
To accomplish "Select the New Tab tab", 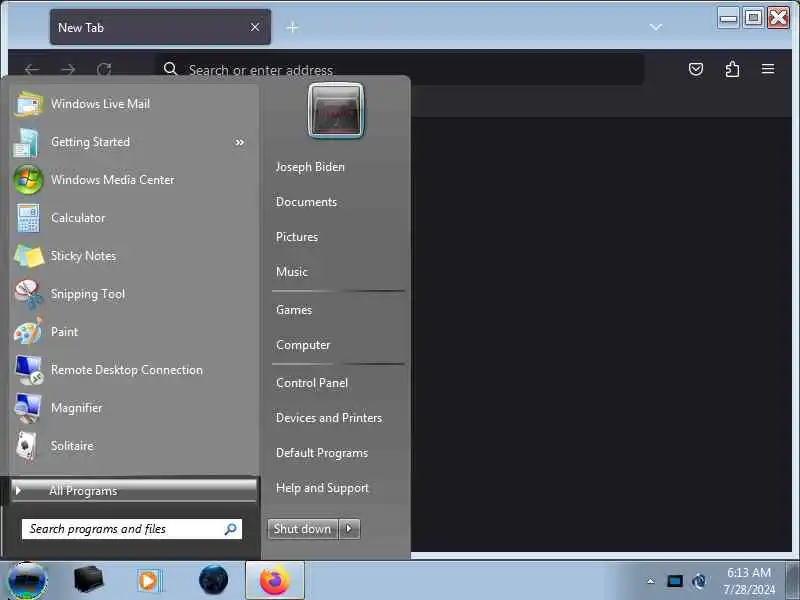I will (x=160, y=28).
